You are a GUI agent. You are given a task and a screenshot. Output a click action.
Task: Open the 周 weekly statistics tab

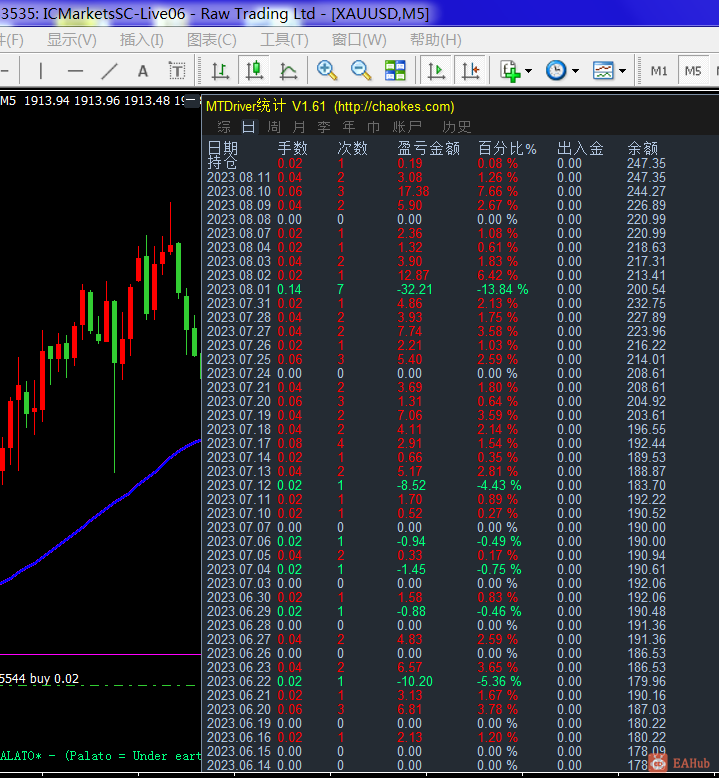(274, 127)
